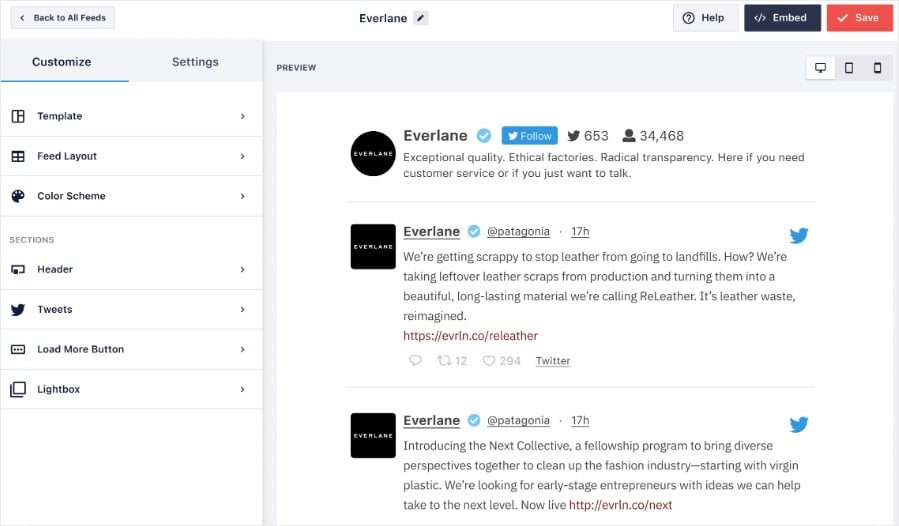This screenshot has width=899, height=526.
Task: Switch to mobile phone preview
Action: tap(877, 68)
